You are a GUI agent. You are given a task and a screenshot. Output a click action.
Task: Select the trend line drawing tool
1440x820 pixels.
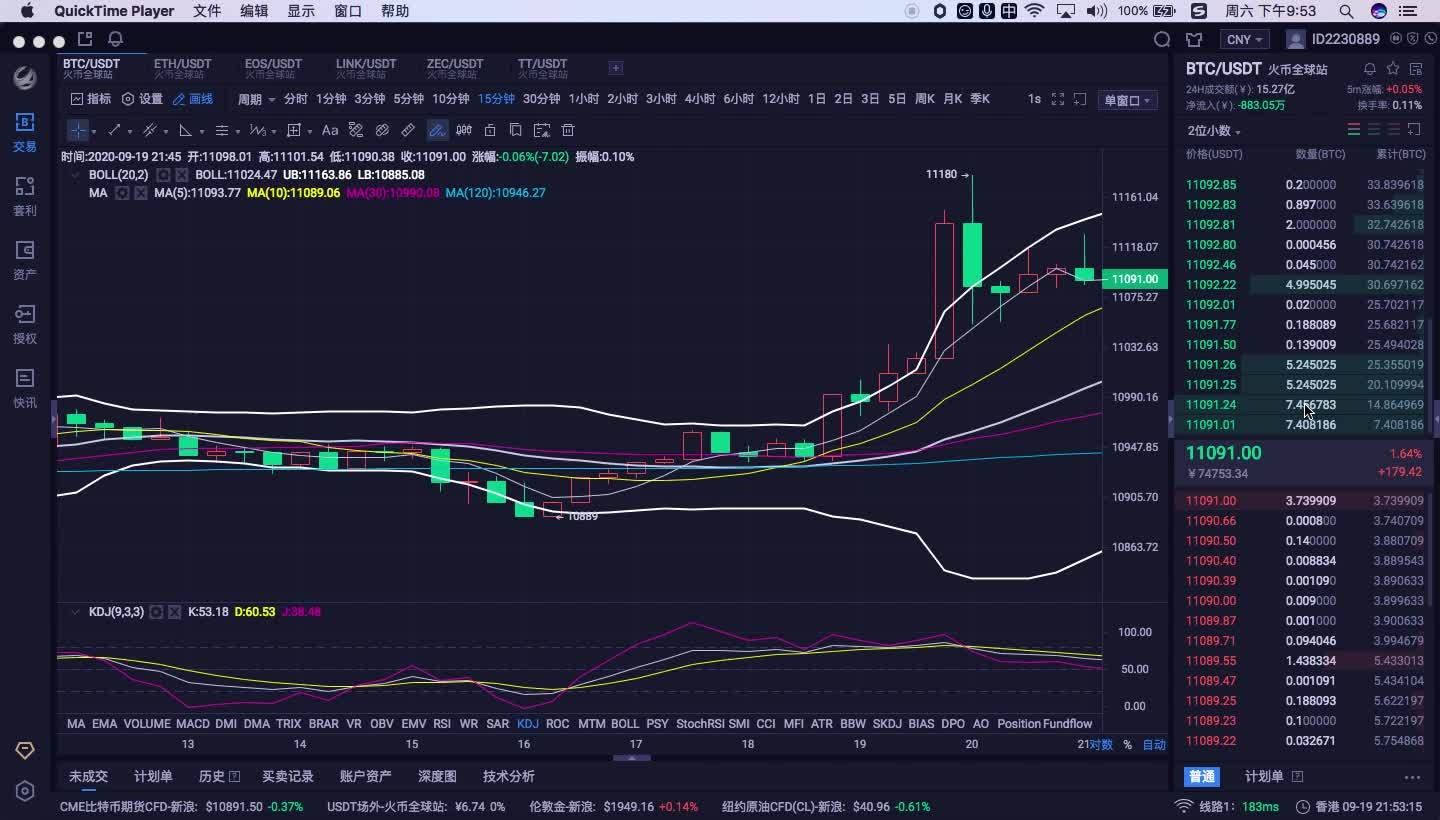point(114,130)
